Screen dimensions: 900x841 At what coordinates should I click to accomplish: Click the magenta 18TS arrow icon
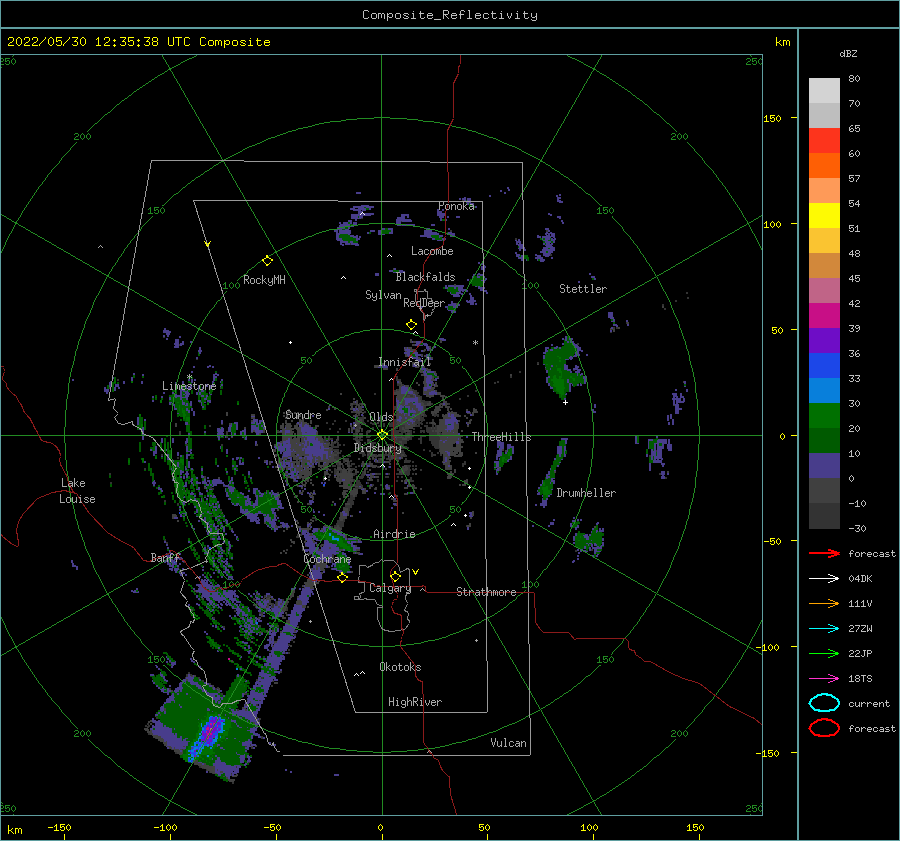tap(824, 679)
